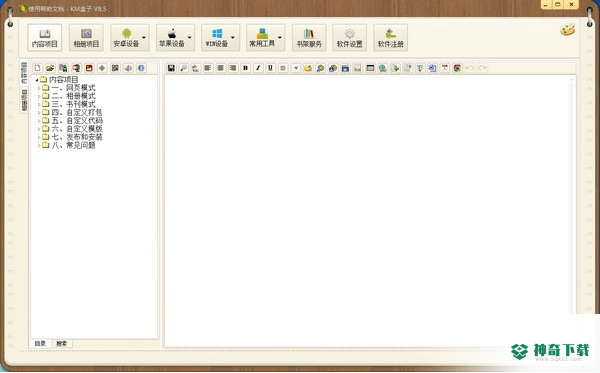Open the 安卓设备 dropdown arrow
Screen dimensions: 600x373
coord(144,37)
